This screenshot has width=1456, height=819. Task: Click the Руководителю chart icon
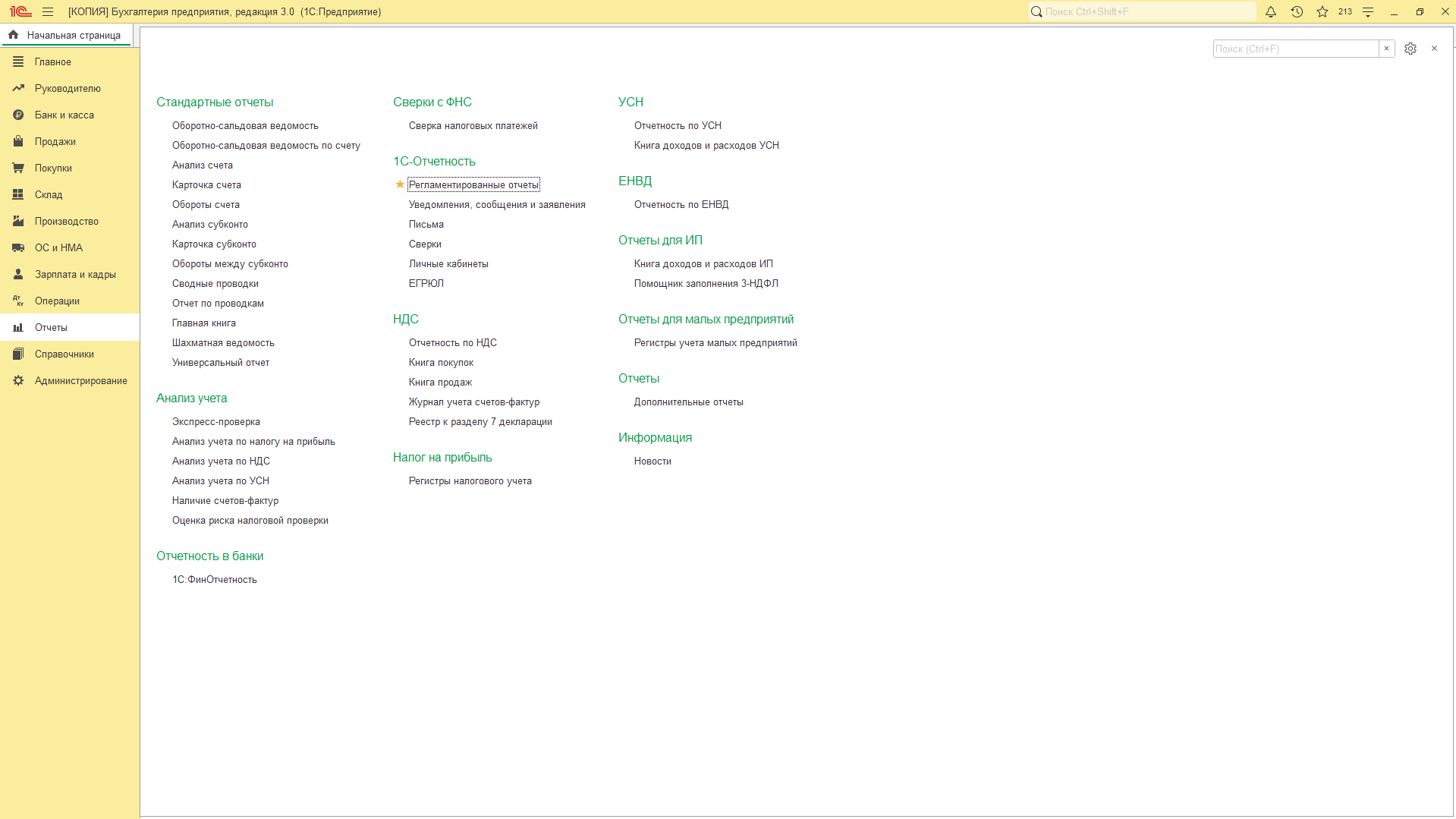[18, 88]
